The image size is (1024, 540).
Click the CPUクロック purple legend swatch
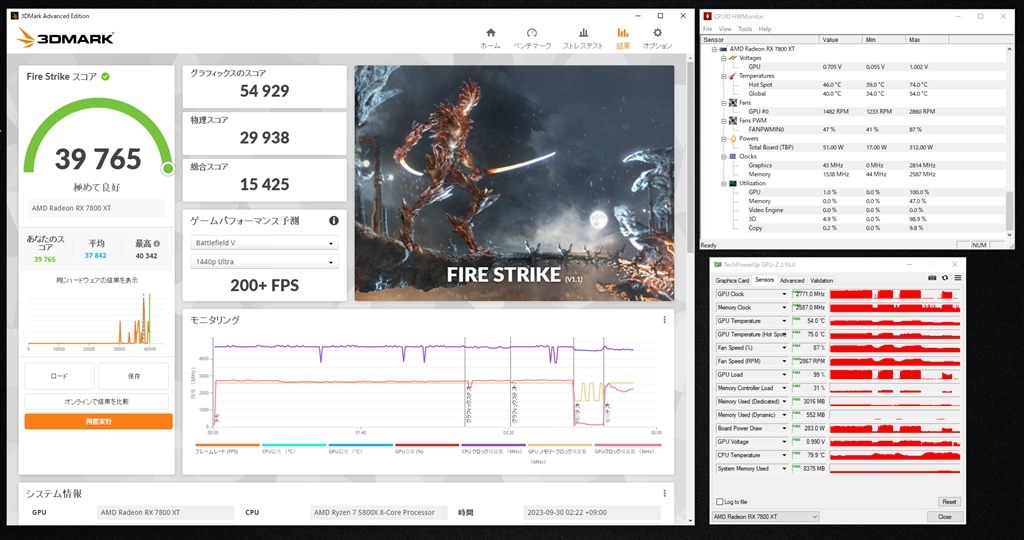(x=493, y=445)
